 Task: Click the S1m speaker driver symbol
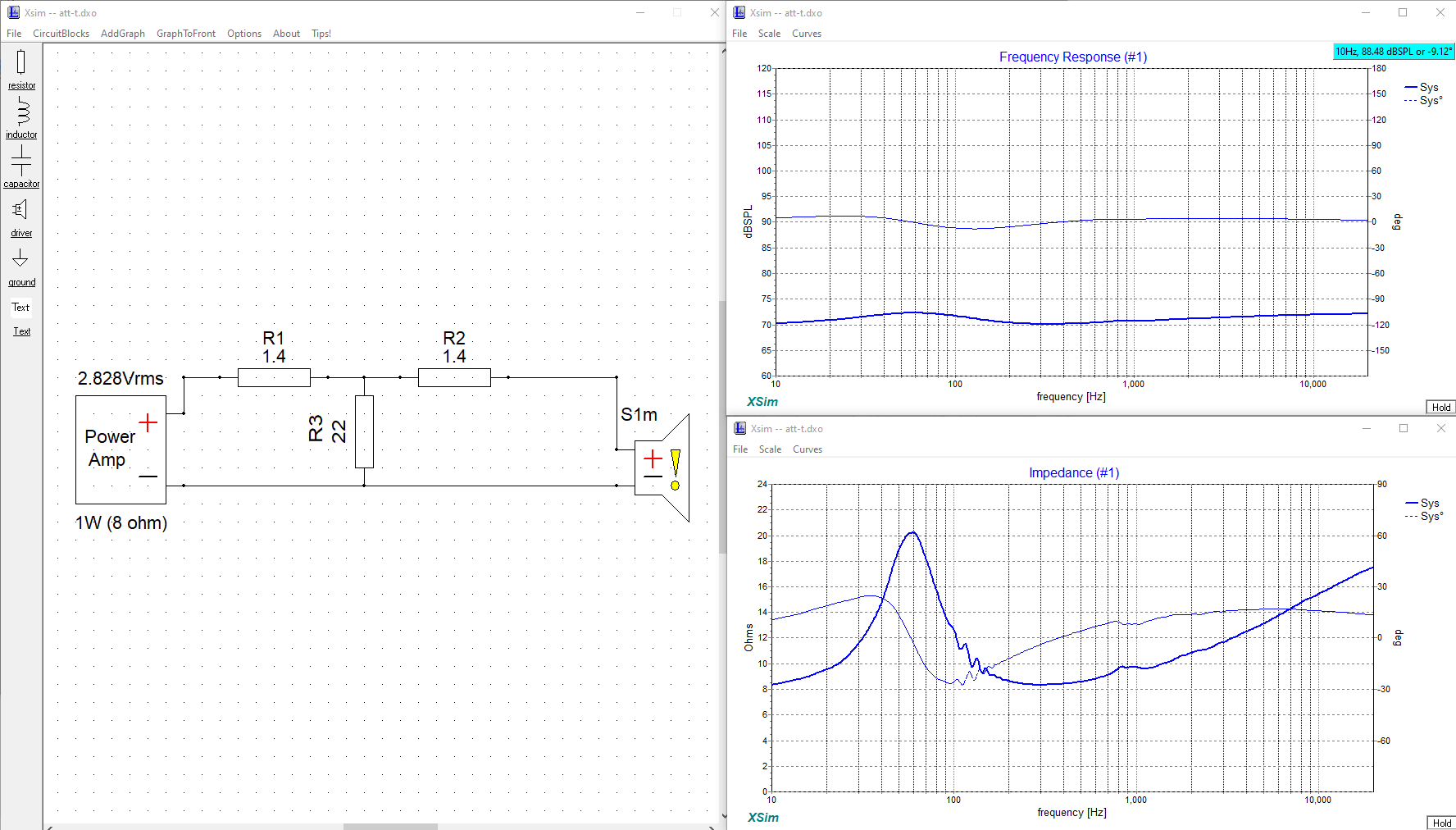click(662, 467)
